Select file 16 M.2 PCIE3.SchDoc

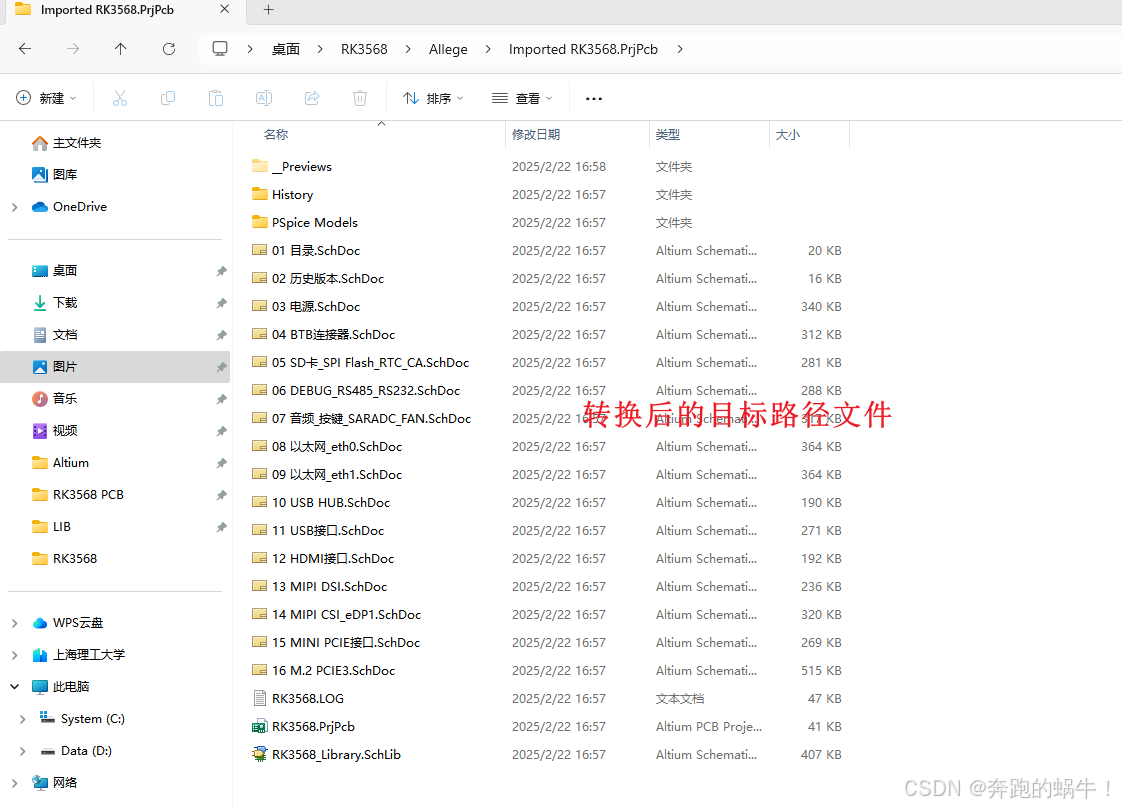pos(323,671)
